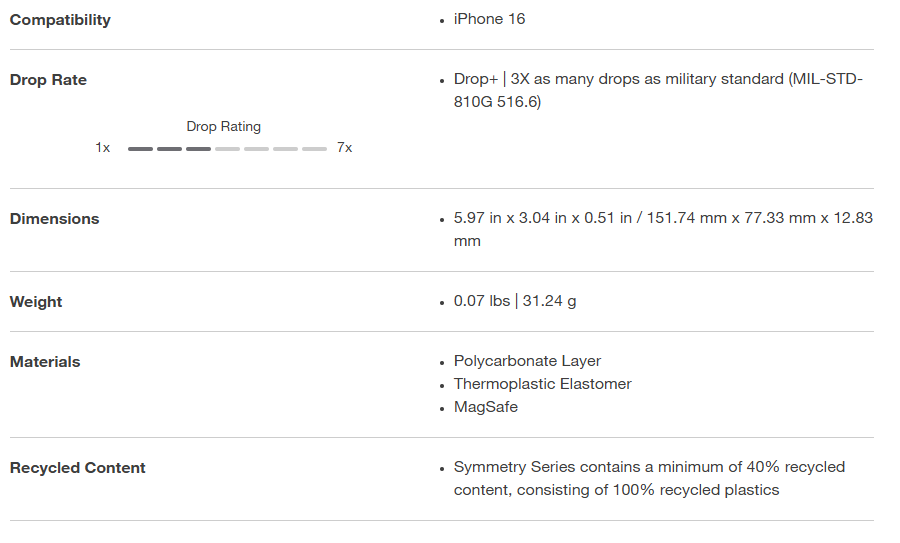Click the Compatibility row heading
The image size is (900, 543).
(60, 20)
